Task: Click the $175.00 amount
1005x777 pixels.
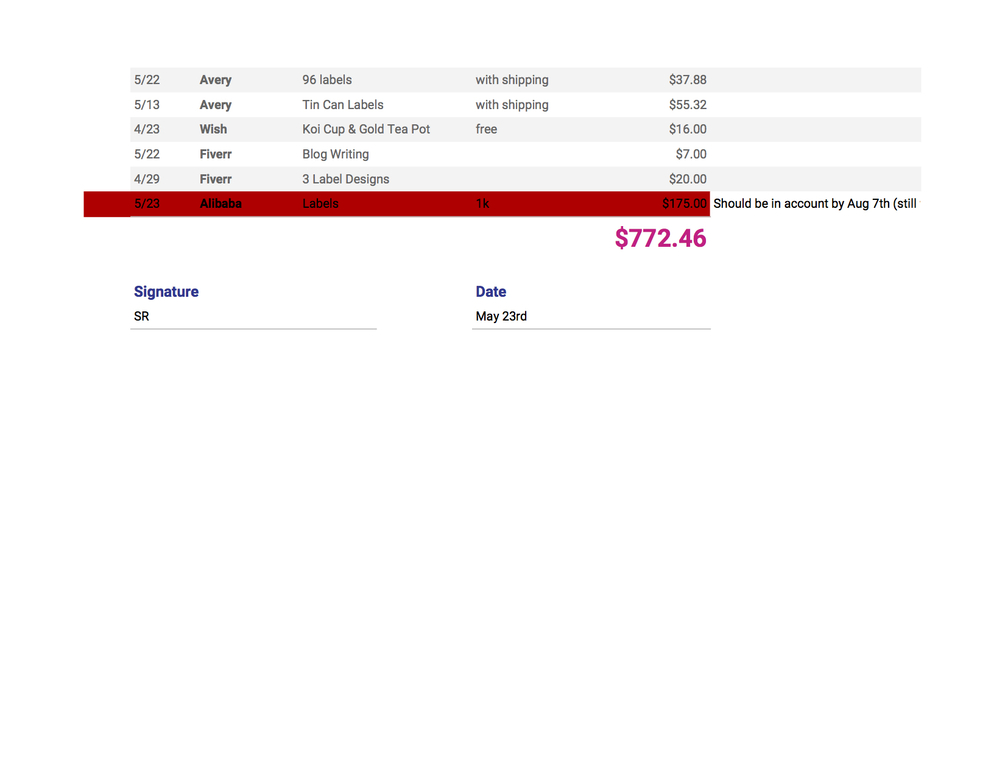Action: [685, 204]
